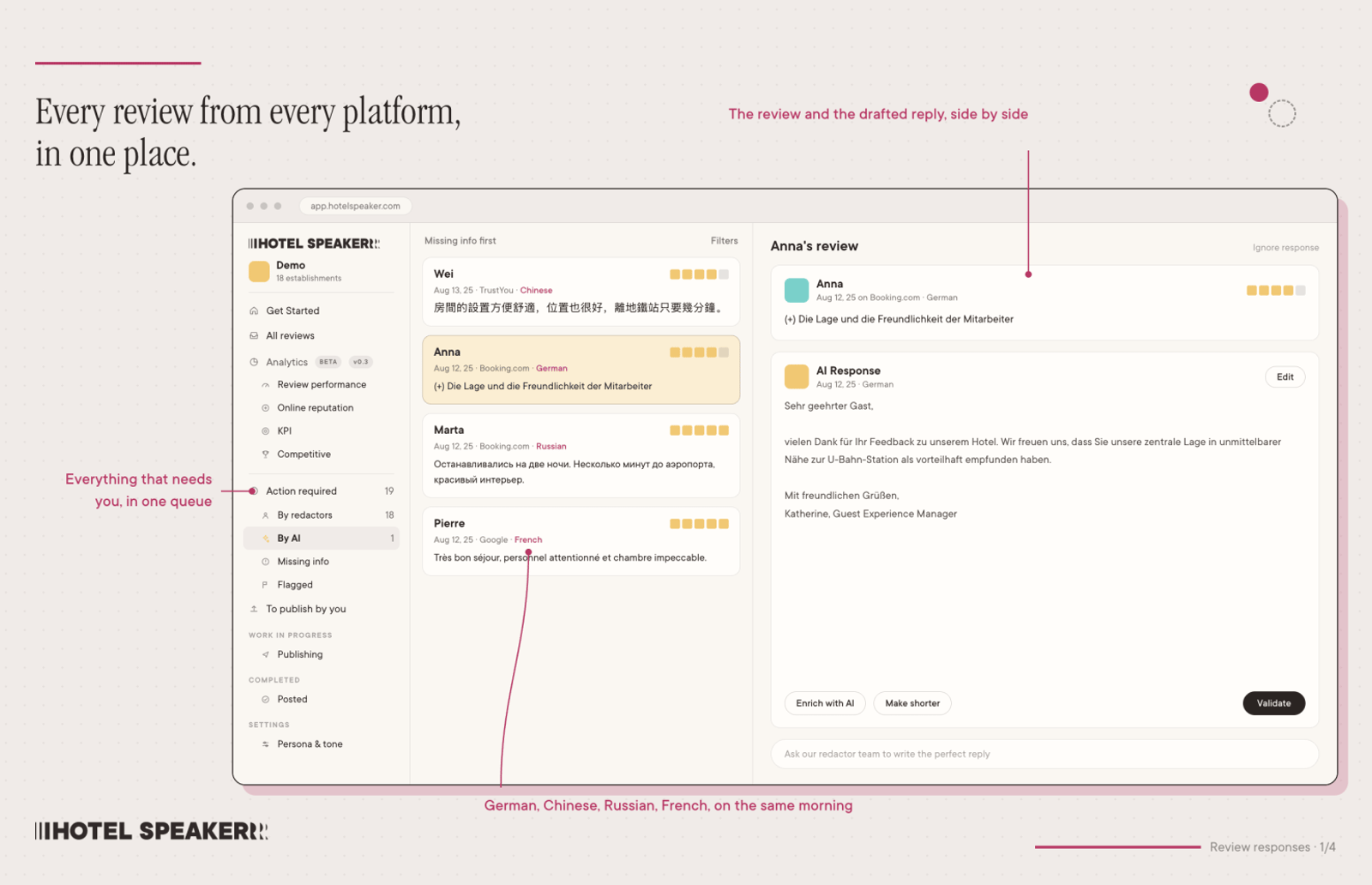Select Action required queue
The width and height of the screenshot is (1372, 885).
point(321,491)
